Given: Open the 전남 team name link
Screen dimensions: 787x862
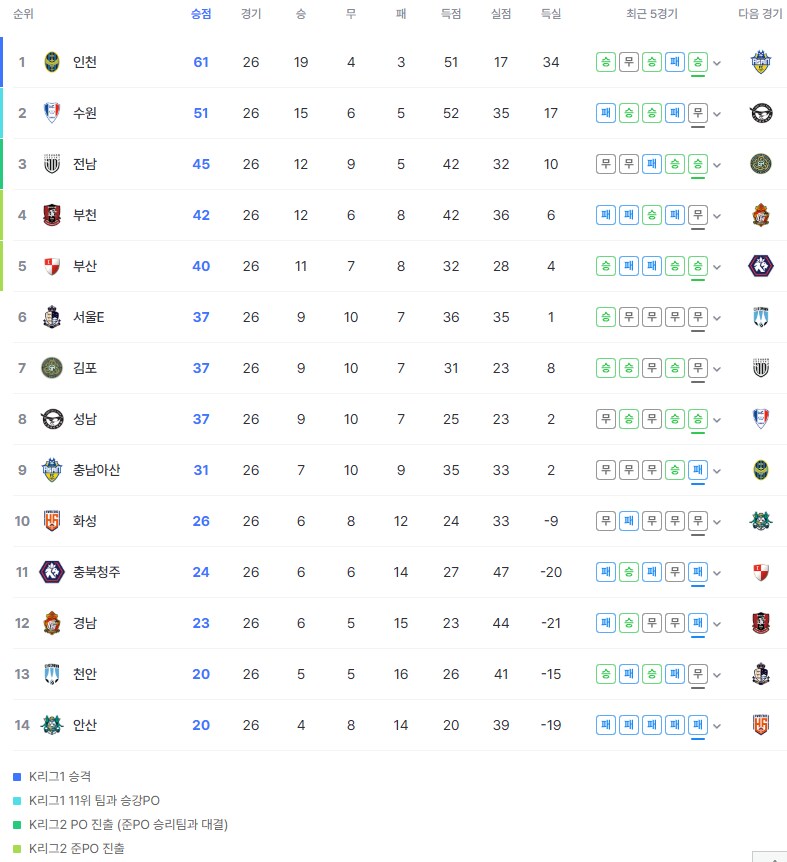Looking at the screenshot, I should point(85,164).
